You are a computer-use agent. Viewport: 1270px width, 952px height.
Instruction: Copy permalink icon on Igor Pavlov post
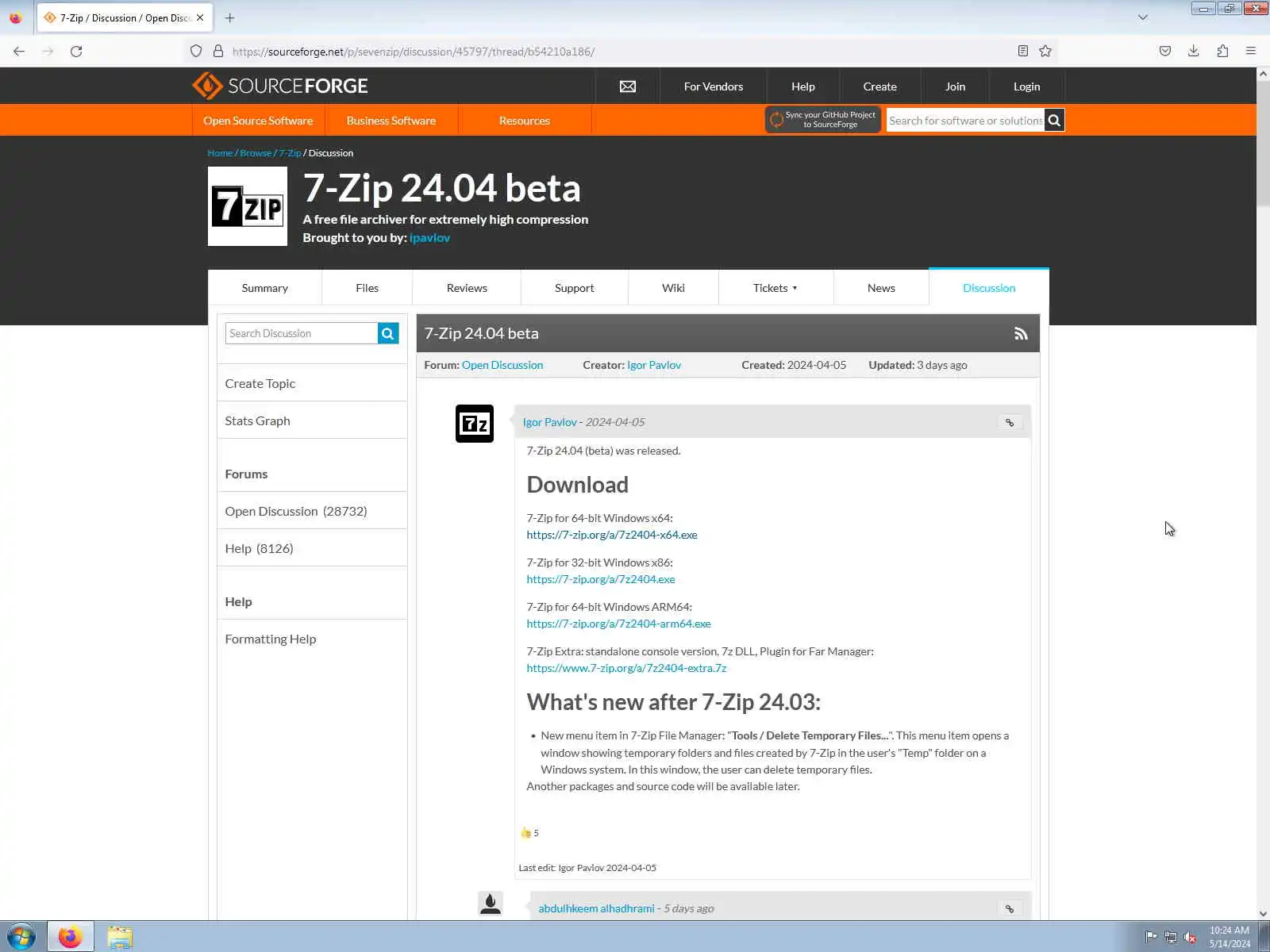pos(1010,423)
